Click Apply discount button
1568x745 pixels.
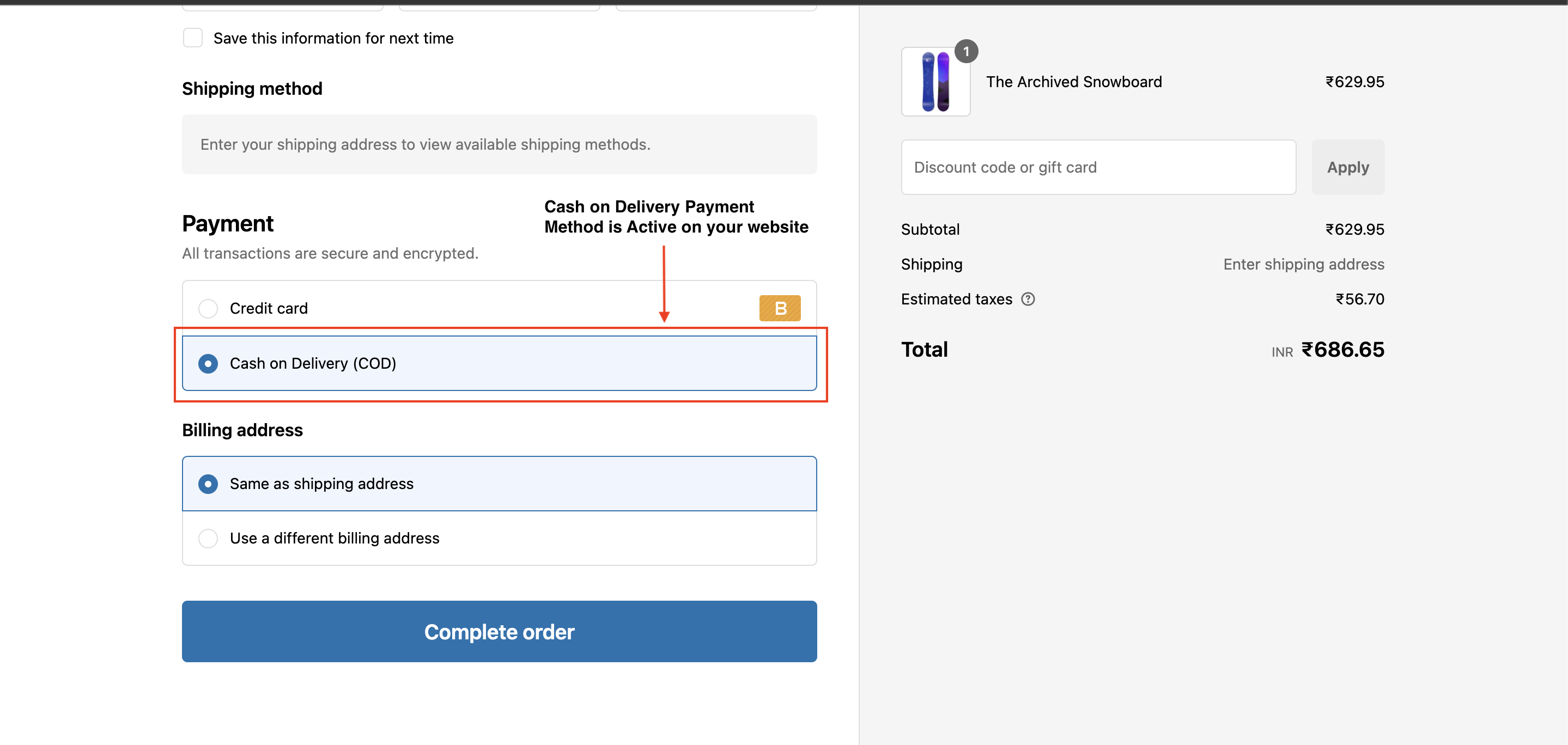pos(1348,167)
